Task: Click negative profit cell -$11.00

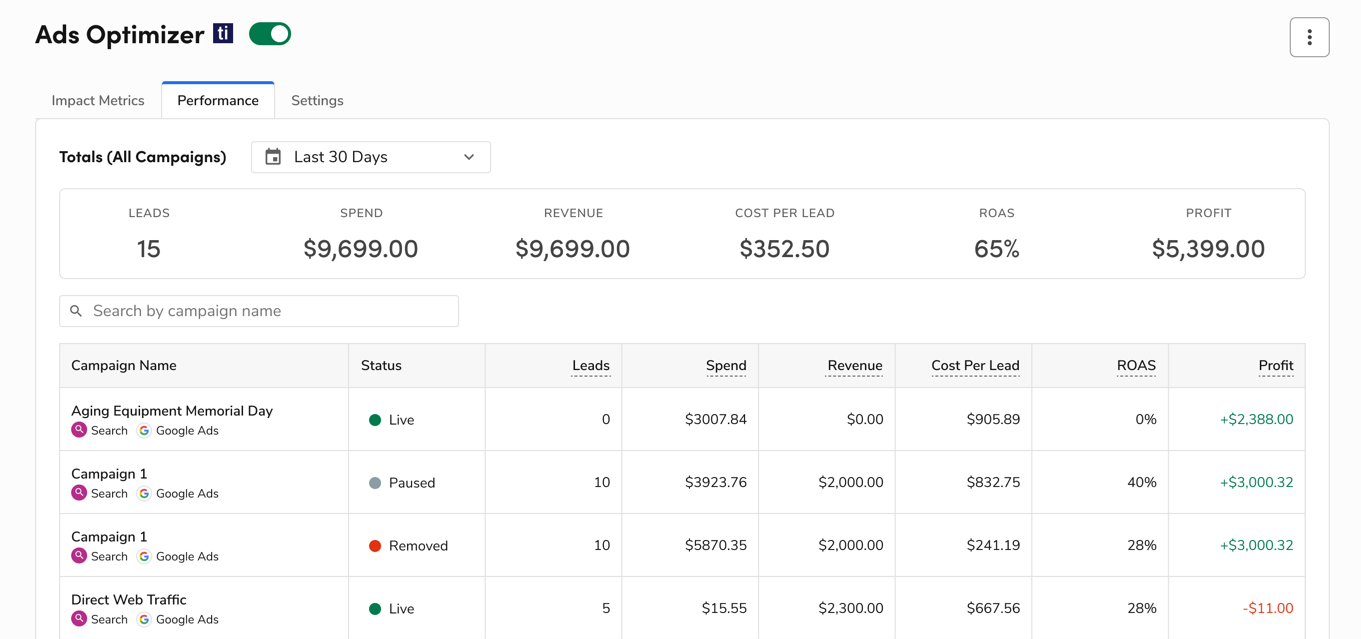Action: (1268, 609)
